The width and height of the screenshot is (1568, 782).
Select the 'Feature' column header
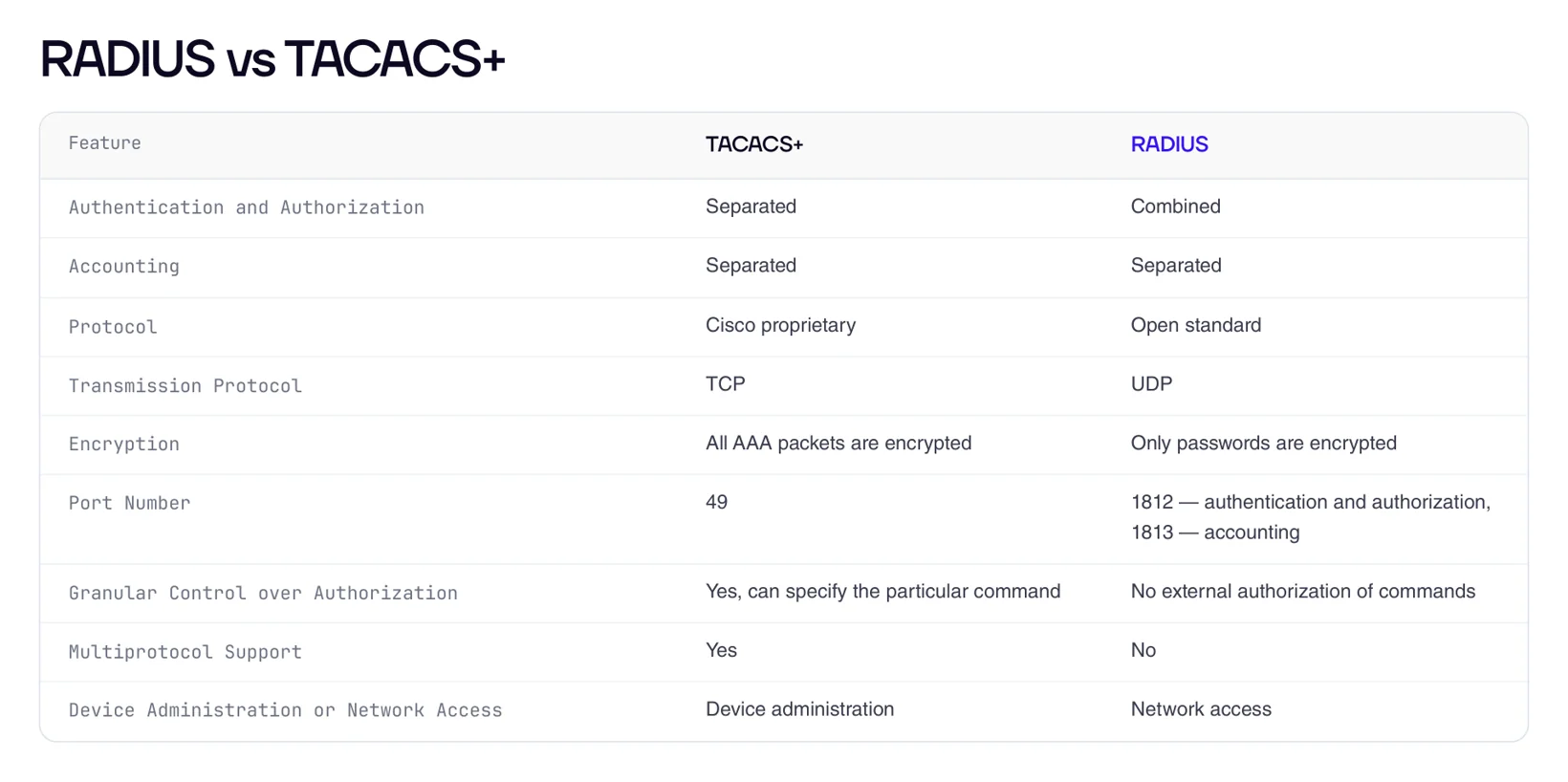pos(105,143)
